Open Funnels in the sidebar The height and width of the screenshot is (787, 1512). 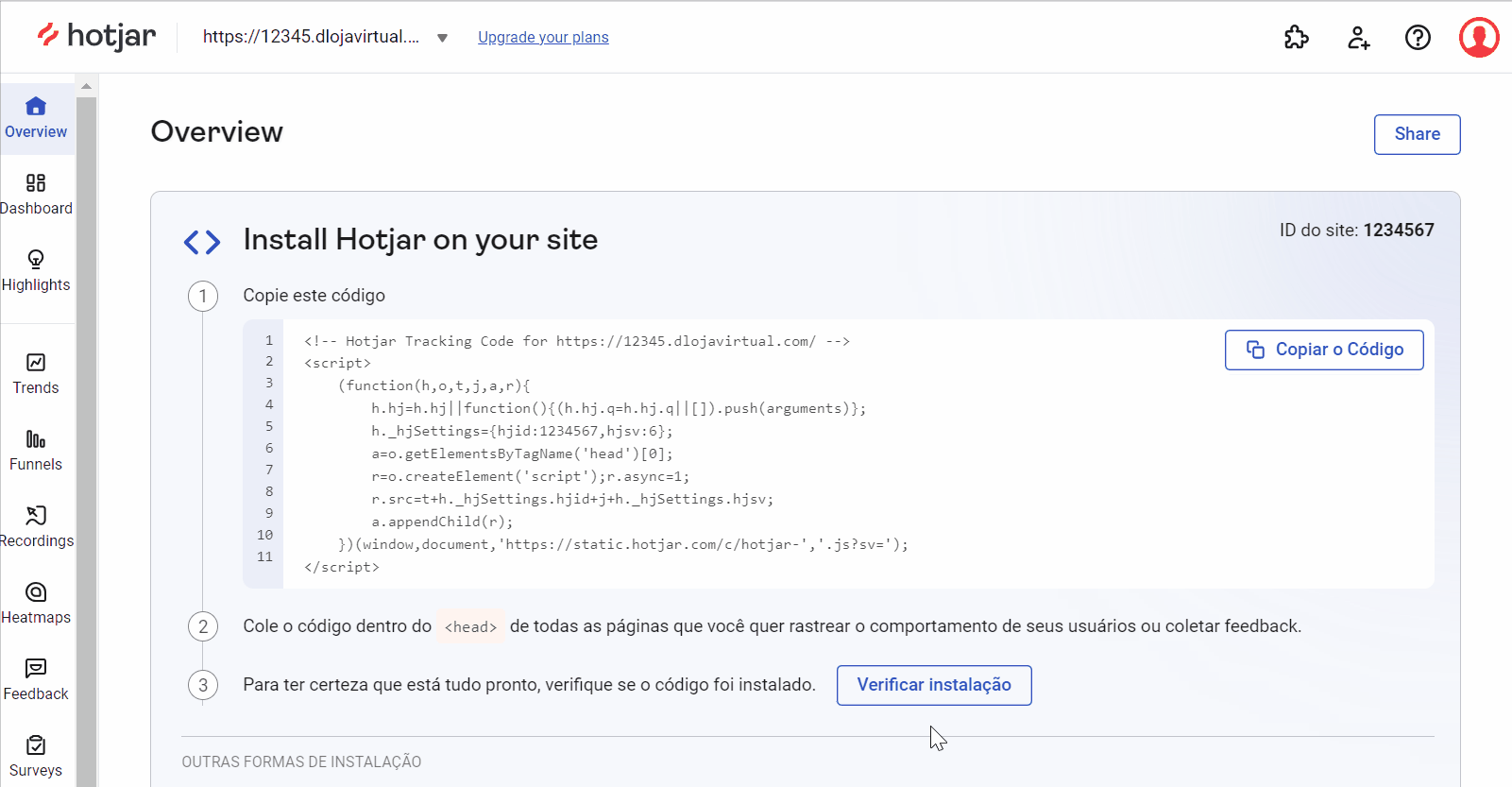[x=36, y=451]
